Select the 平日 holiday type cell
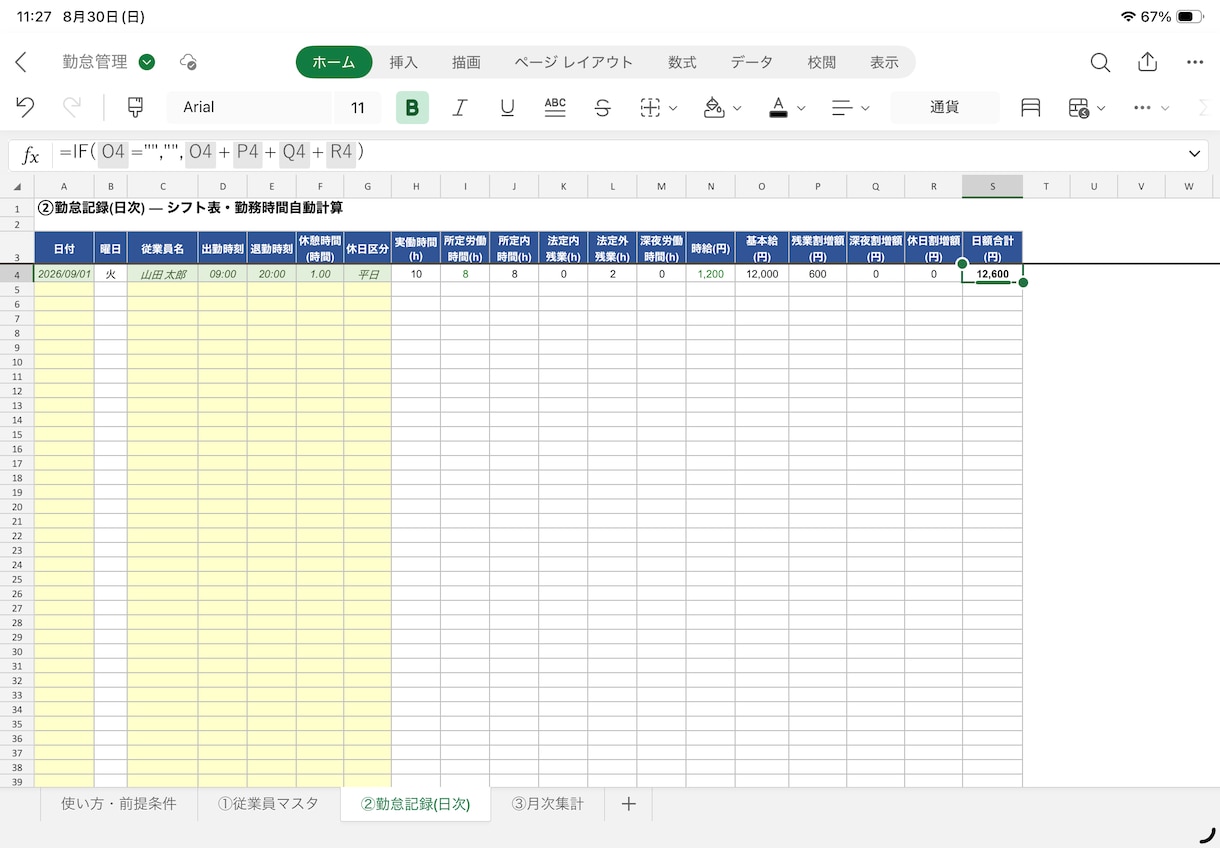 pyautogui.click(x=367, y=273)
